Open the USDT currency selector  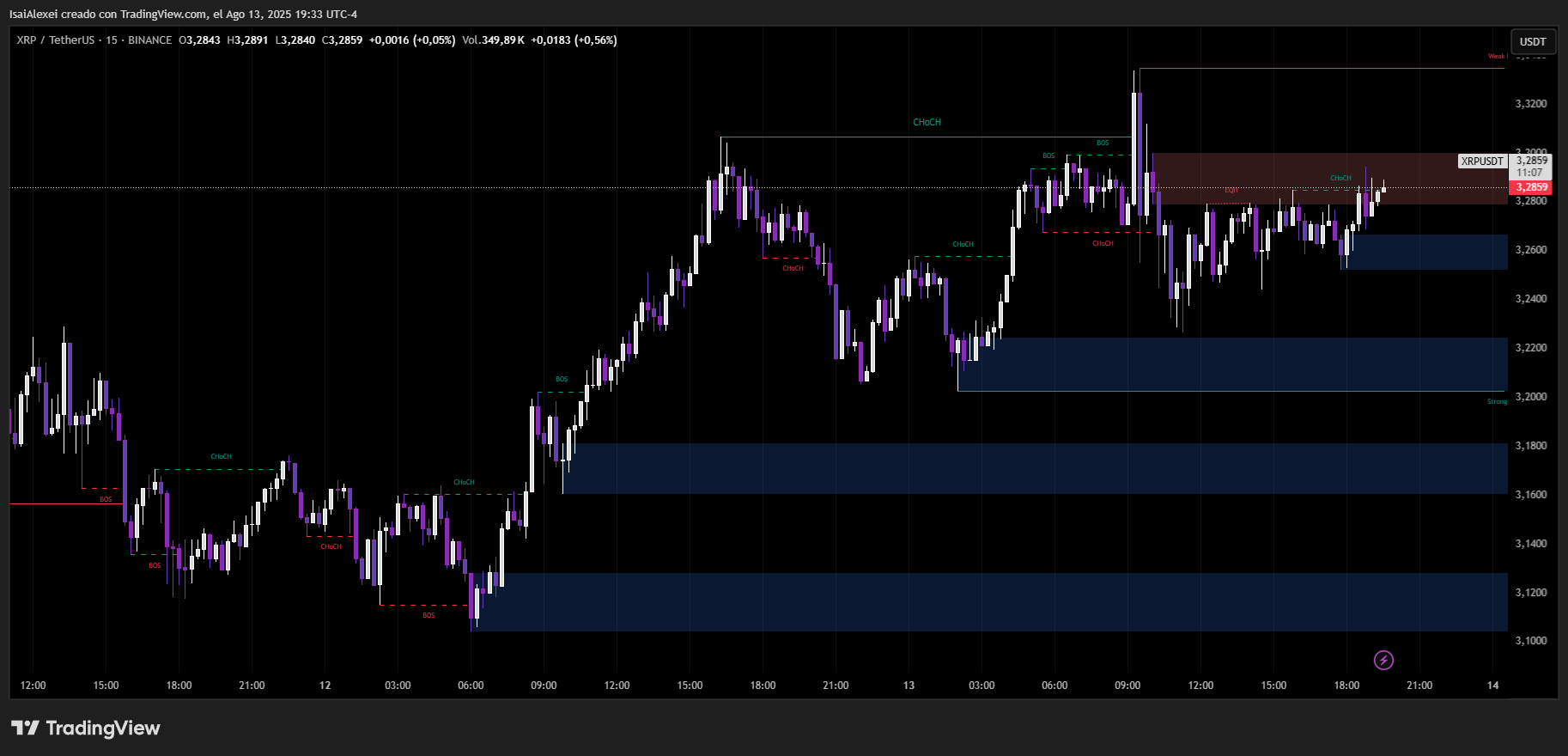(1532, 41)
